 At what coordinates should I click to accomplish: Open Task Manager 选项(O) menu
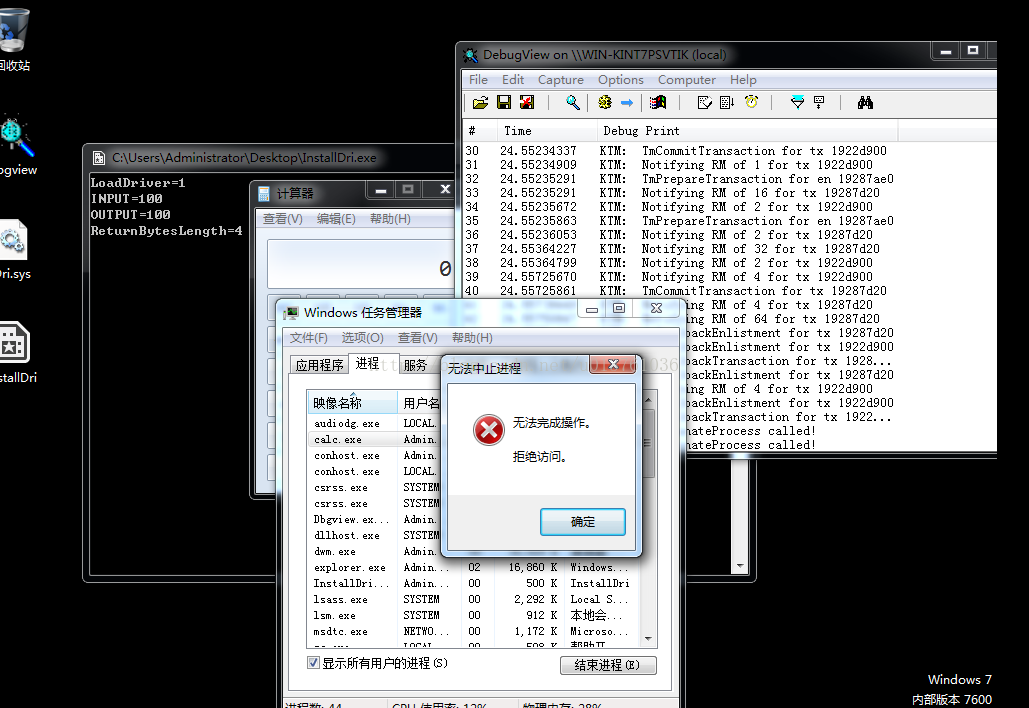pos(362,337)
